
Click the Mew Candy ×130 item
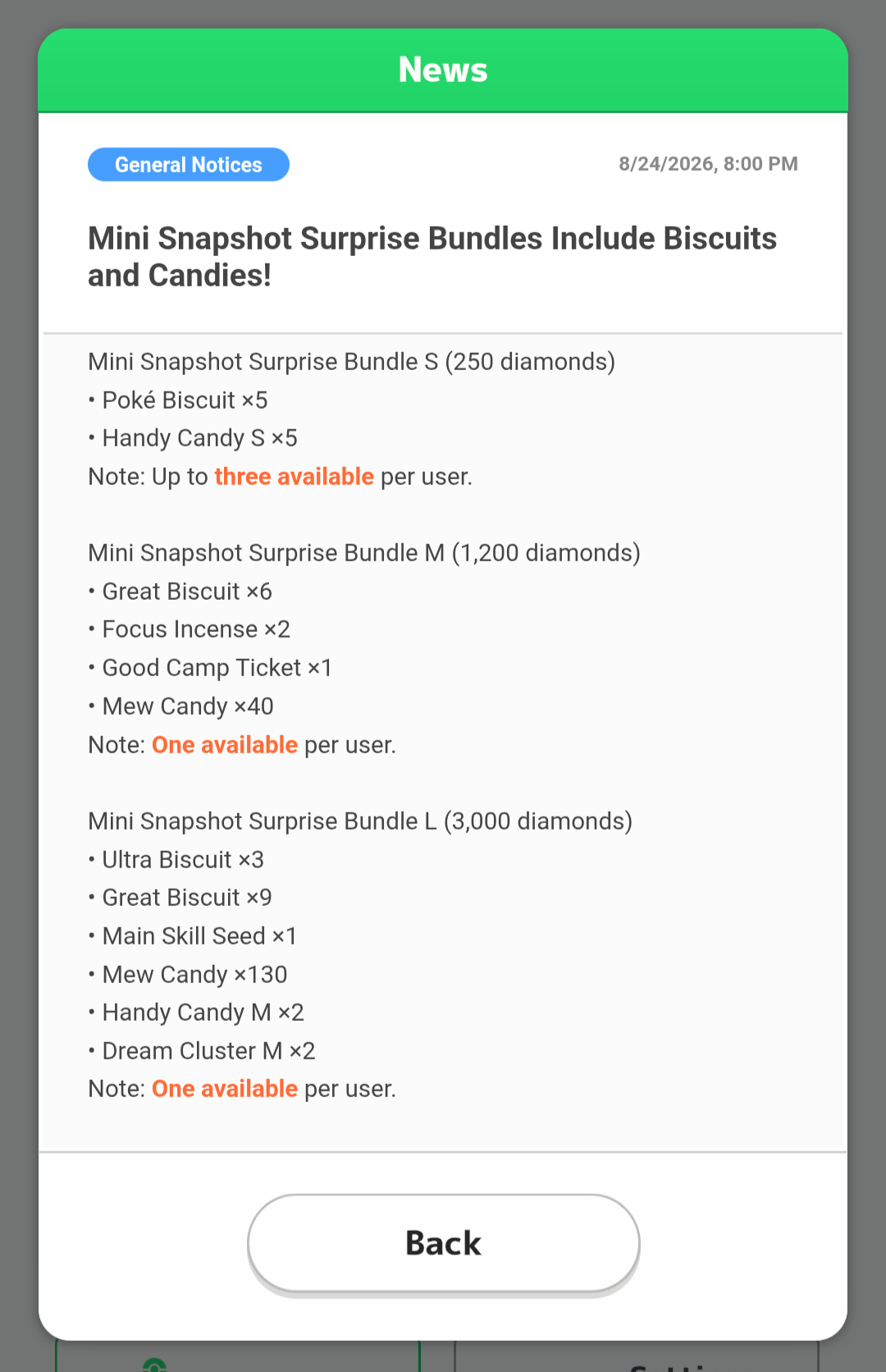188,975
